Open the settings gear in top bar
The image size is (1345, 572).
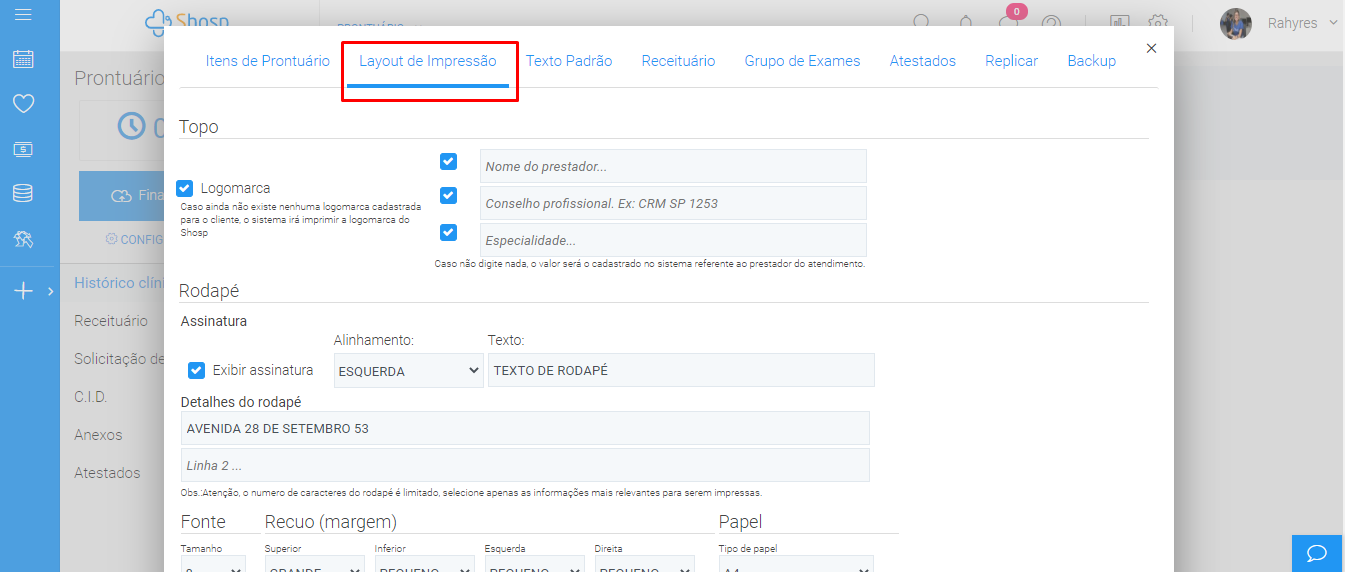click(x=1158, y=22)
